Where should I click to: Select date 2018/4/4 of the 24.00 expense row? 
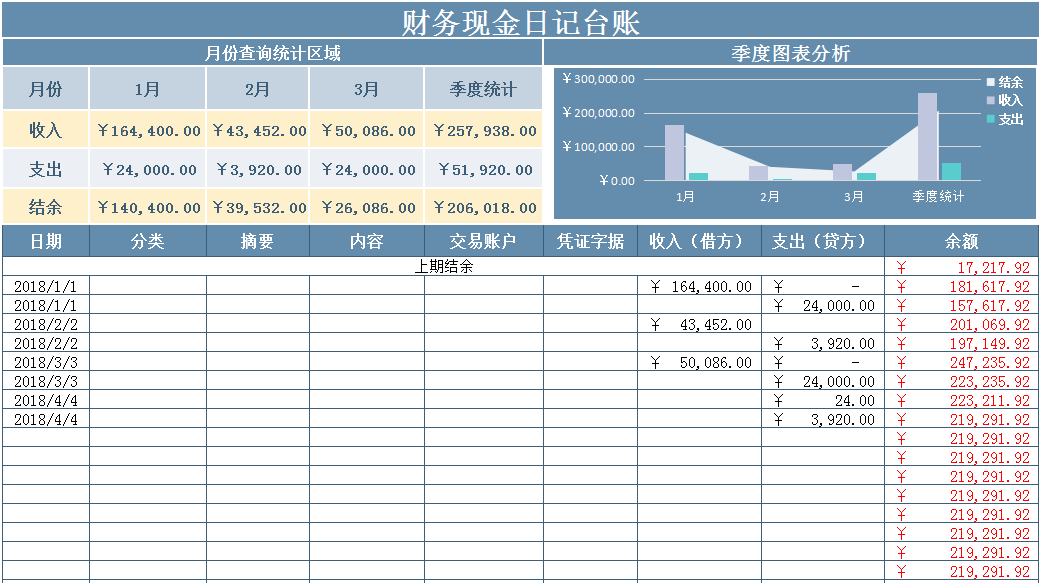tap(45, 401)
